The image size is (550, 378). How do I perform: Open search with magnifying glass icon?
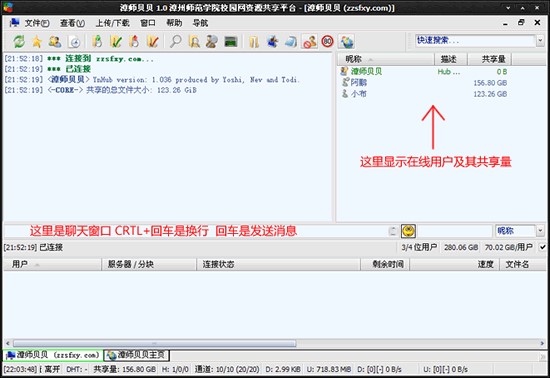(x=175, y=41)
